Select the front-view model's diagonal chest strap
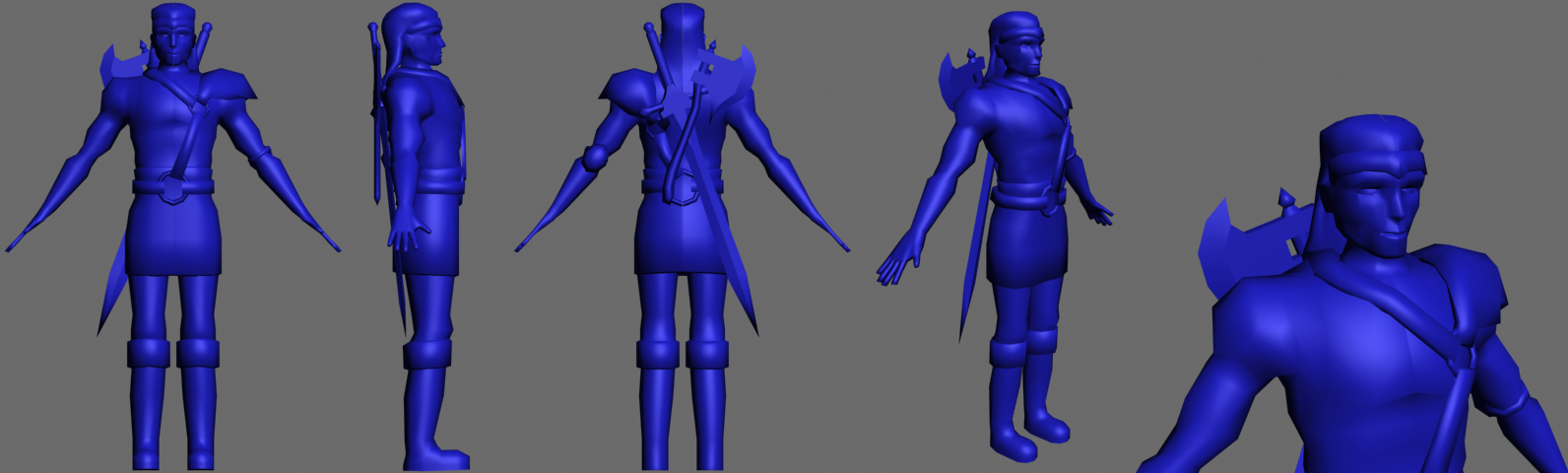The width and height of the screenshot is (1568, 473). pyautogui.click(x=186, y=128)
